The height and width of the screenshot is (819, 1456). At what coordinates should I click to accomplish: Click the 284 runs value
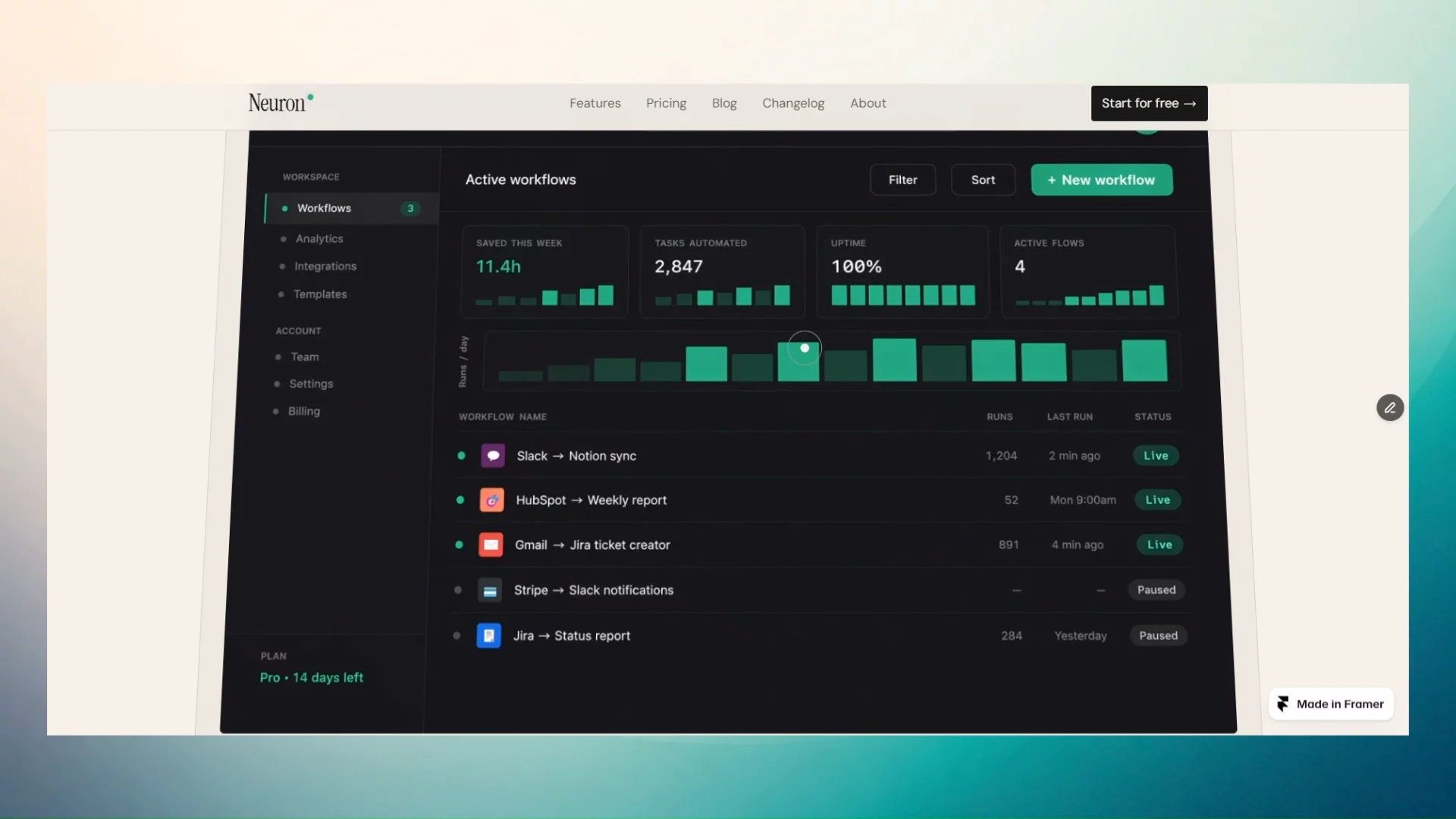(1012, 635)
